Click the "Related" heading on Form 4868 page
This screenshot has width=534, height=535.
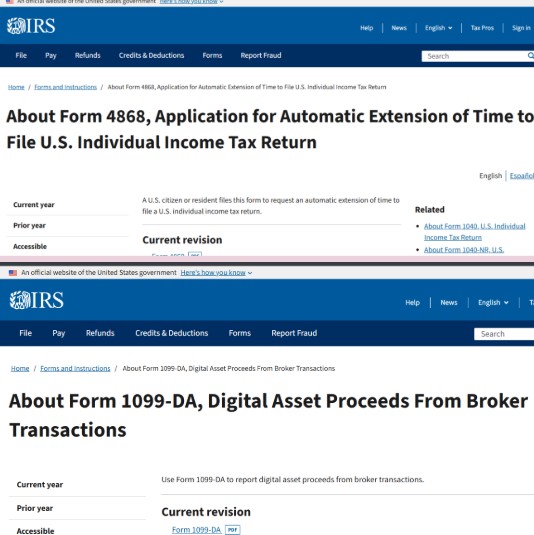point(430,209)
